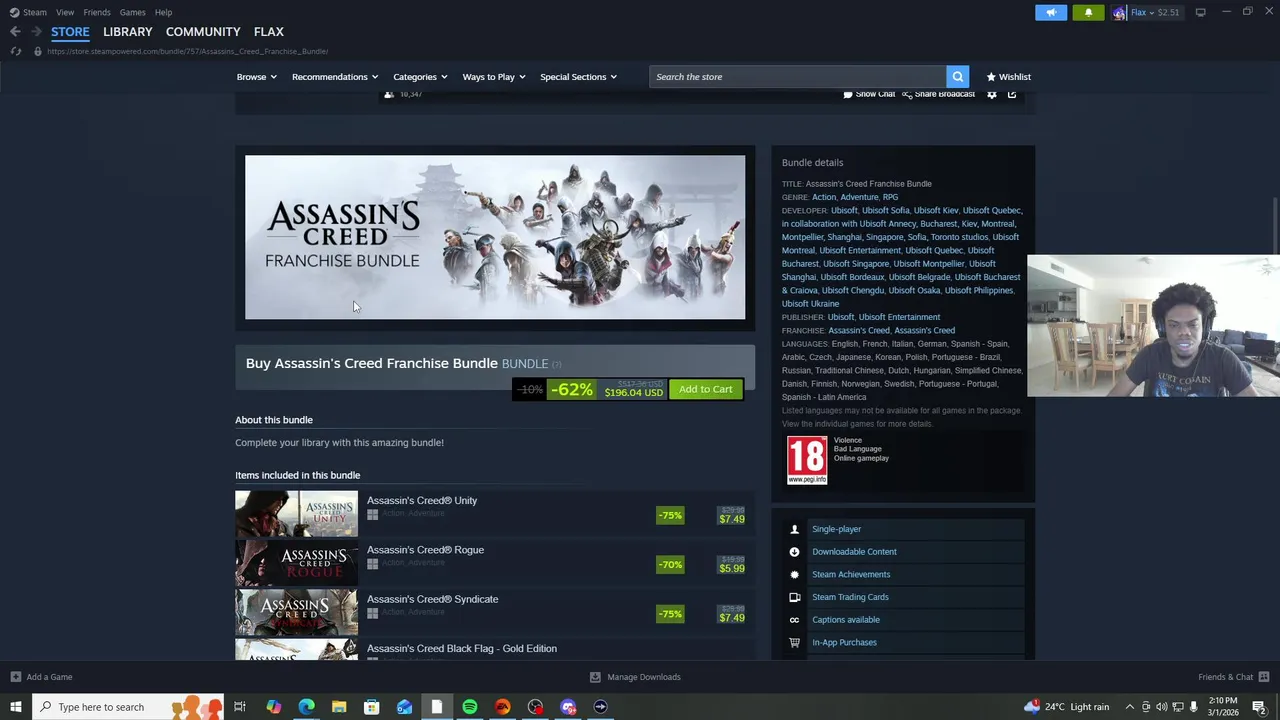1280x720 pixels.
Task: Expand the Browse dropdown
Action: click(x=257, y=77)
